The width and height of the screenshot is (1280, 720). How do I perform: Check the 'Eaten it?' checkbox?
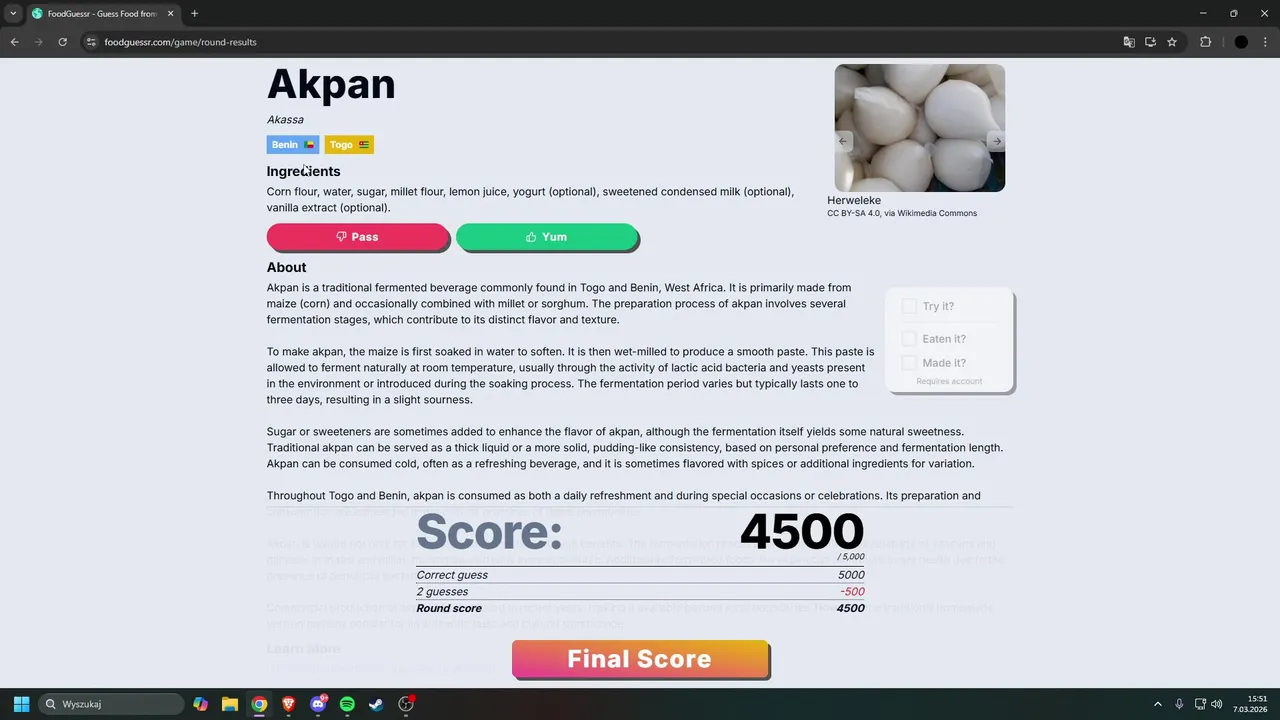(x=909, y=339)
